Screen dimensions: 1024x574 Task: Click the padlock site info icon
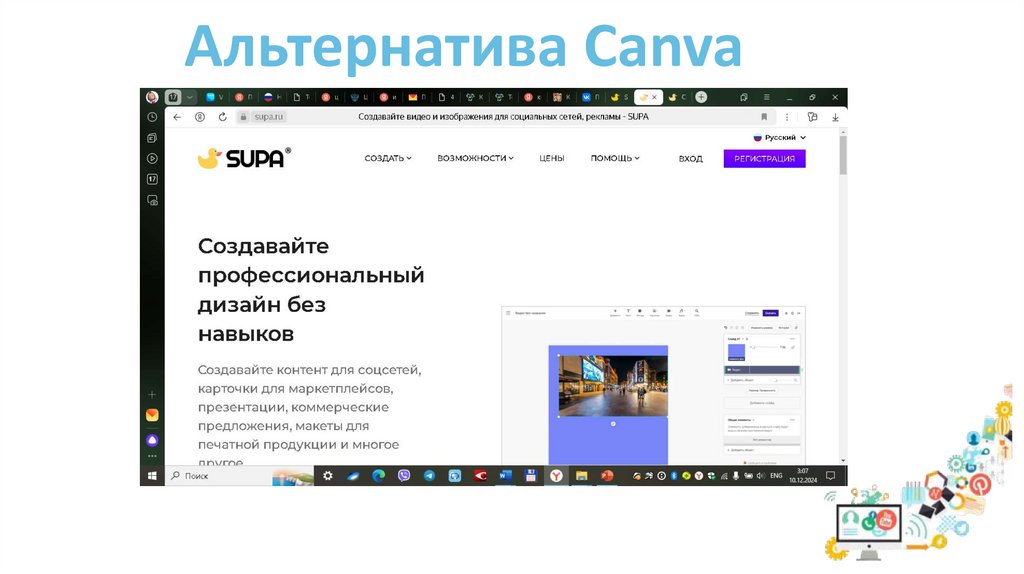click(x=243, y=117)
